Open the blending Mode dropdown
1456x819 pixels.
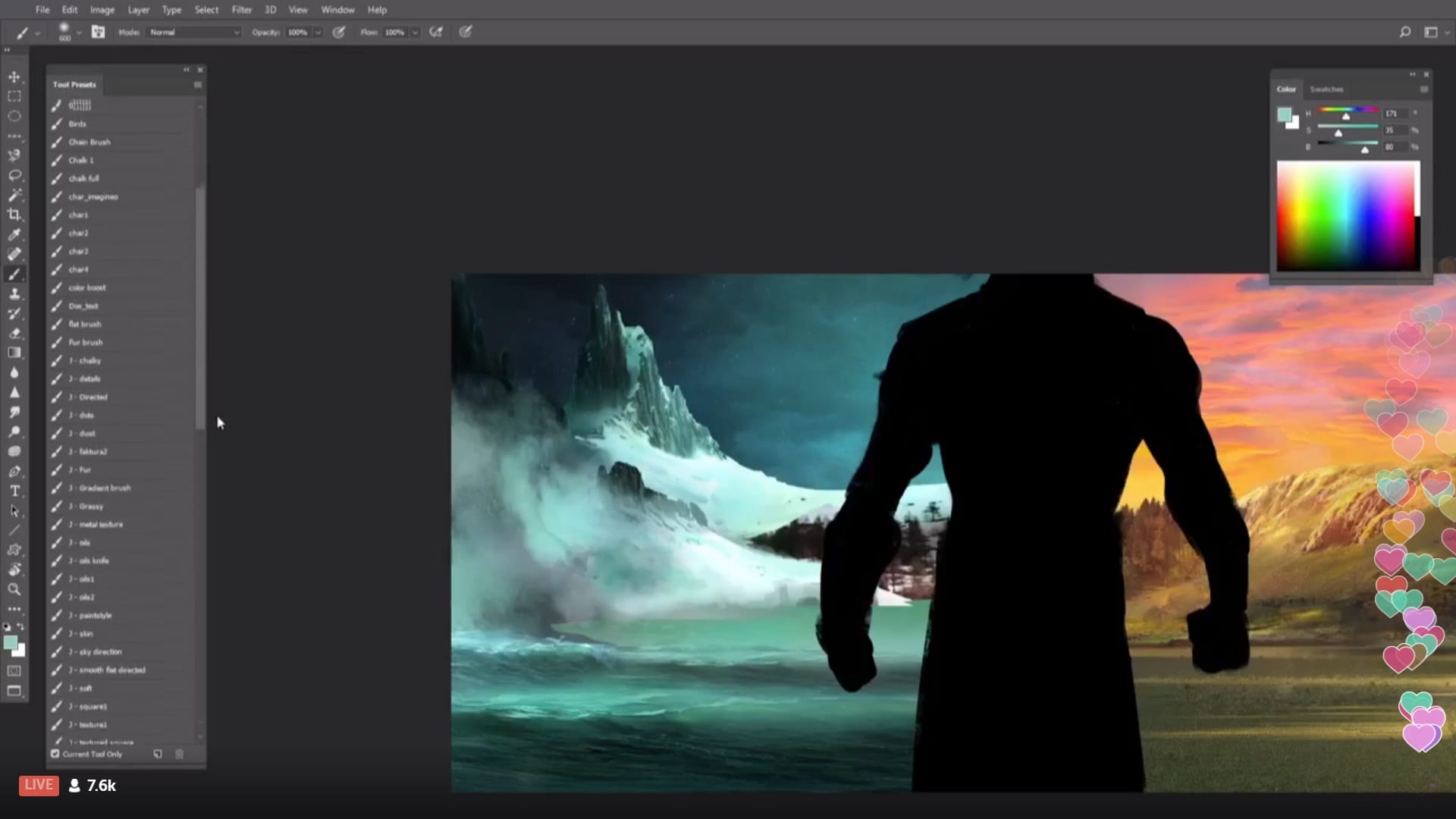(x=195, y=32)
